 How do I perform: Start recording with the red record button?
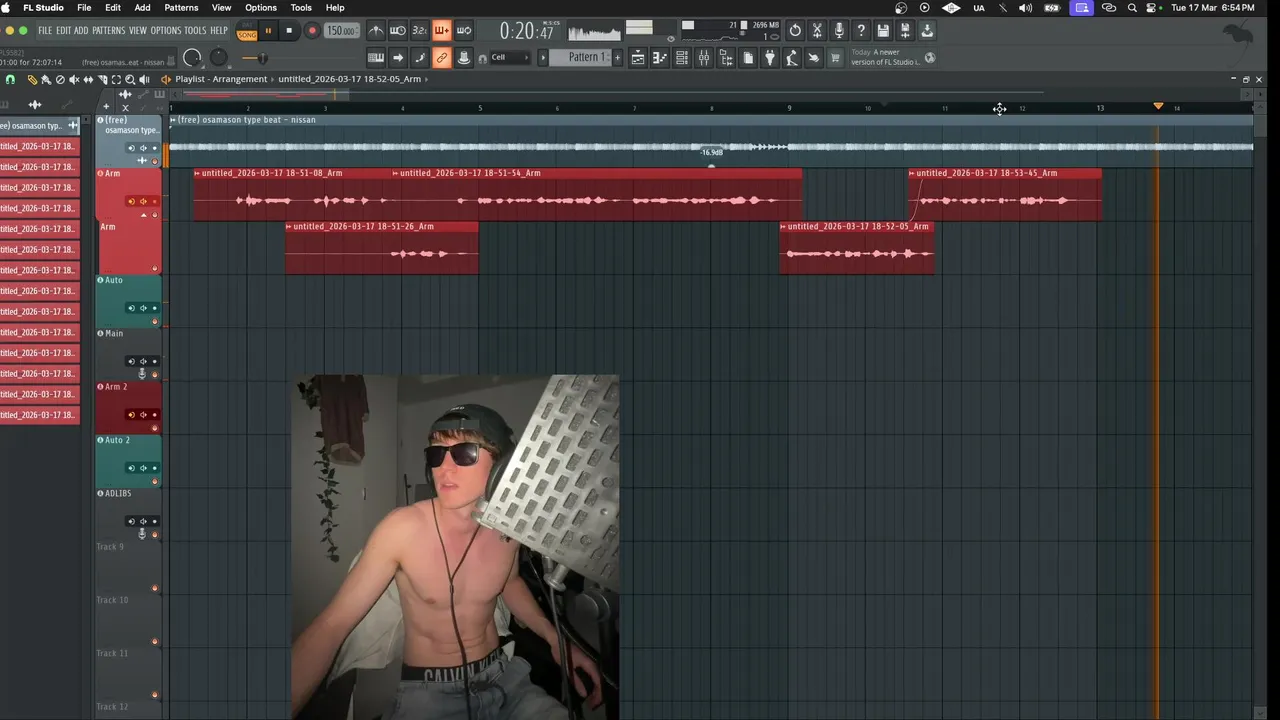tap(312, 31)
